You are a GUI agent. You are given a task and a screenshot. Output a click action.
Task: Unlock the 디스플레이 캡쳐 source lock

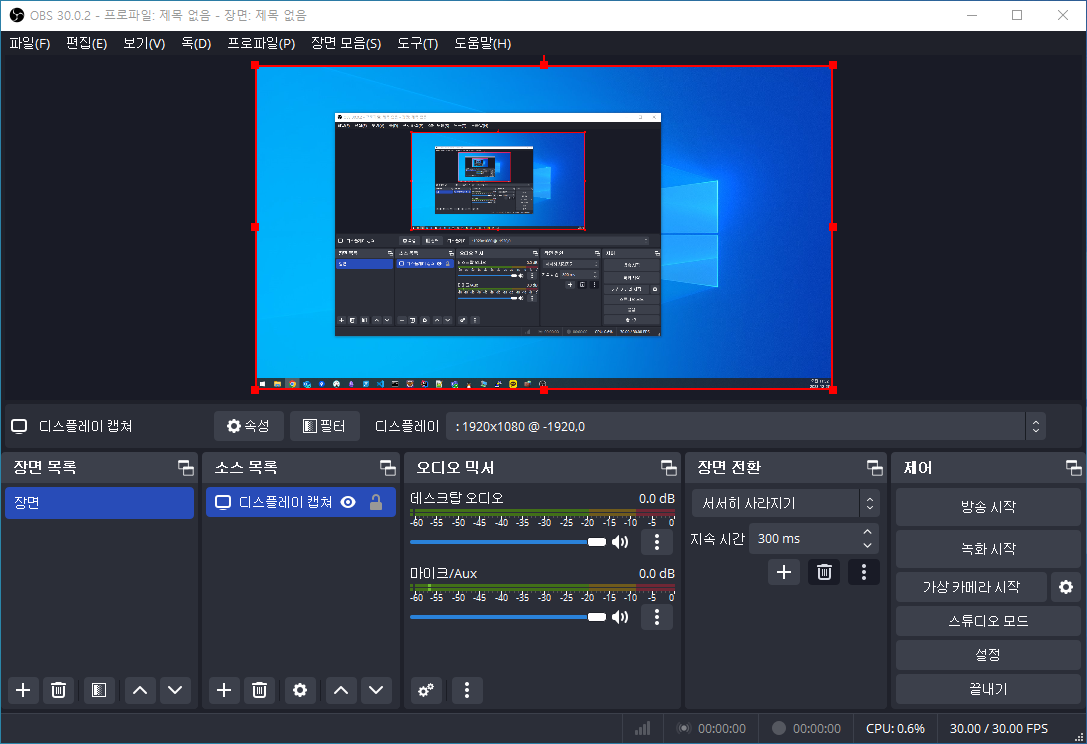click(x=376, y=503)
